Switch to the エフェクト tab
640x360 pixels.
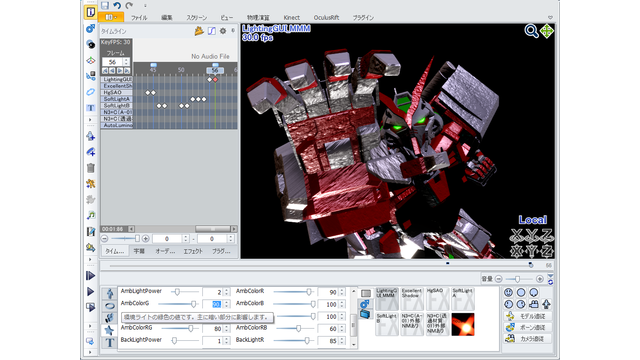point(193,251)
